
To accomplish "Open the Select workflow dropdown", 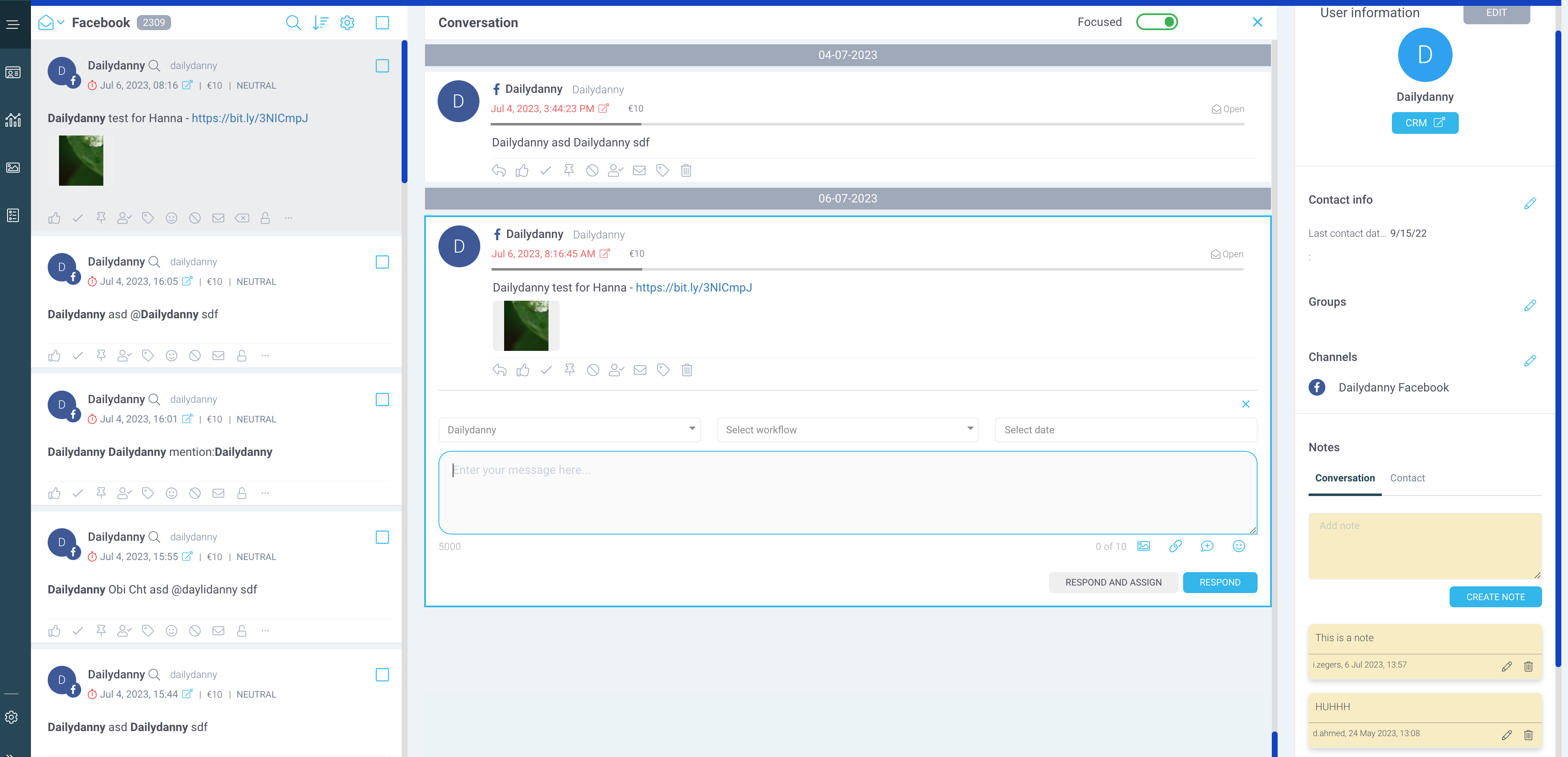I will click(847, 430).
